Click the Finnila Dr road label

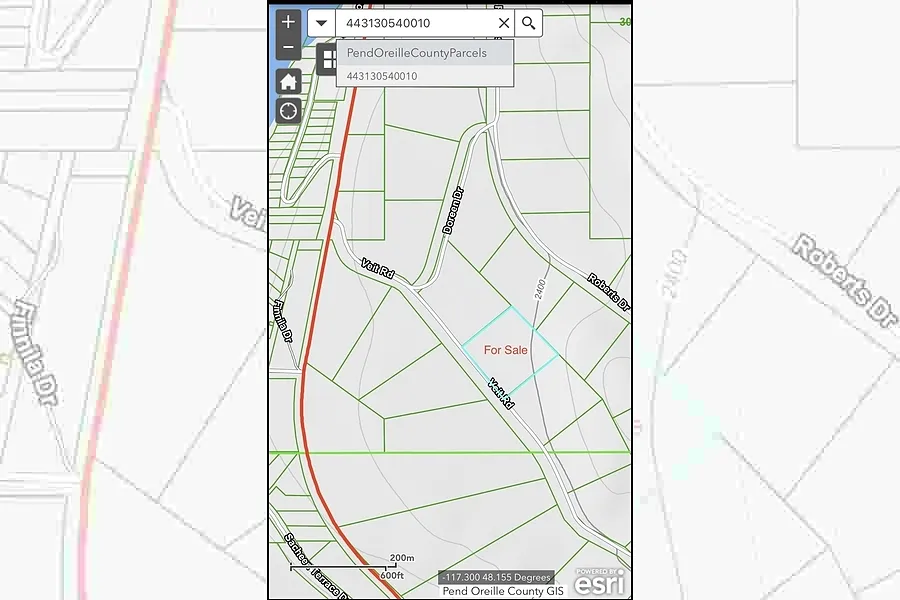point(283,322)
